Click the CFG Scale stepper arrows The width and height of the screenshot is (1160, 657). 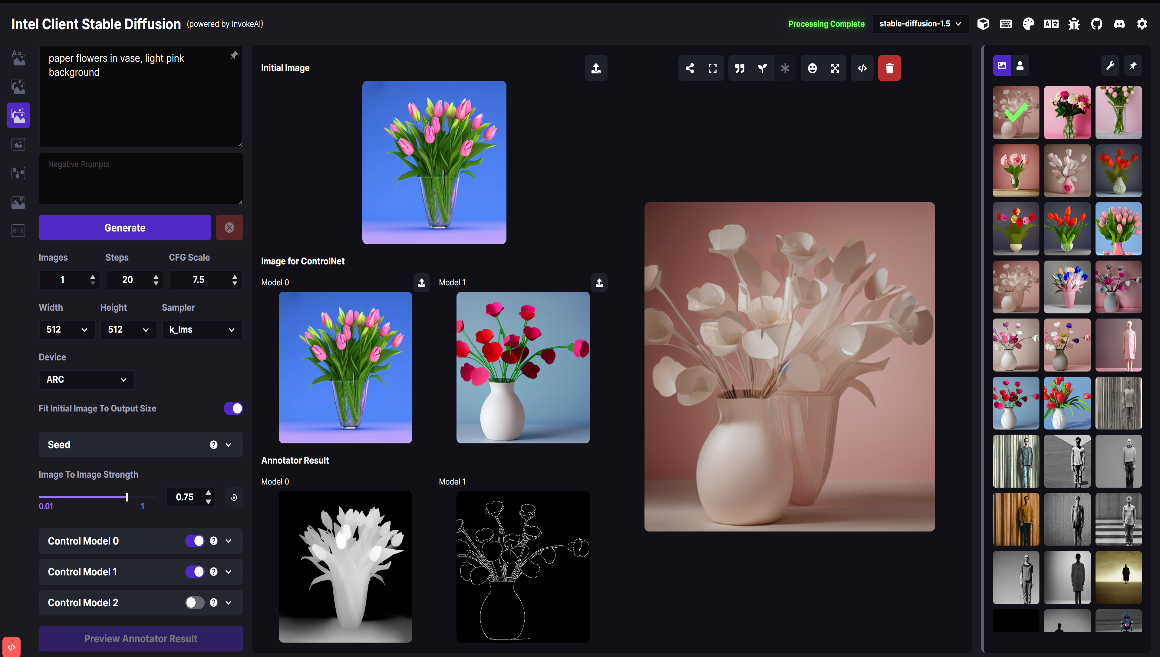(x=235, y=280)
